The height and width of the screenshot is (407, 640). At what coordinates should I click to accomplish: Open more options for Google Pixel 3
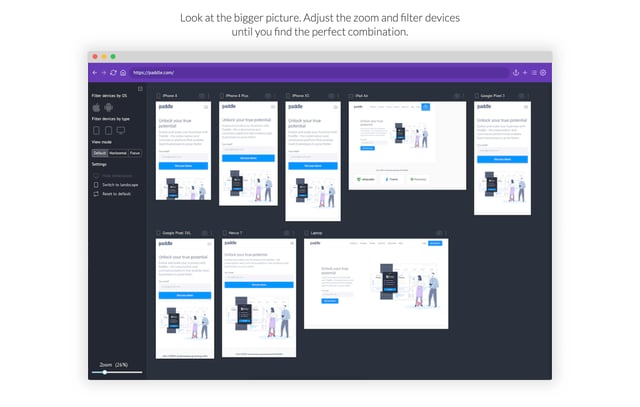pyautogui.click(x=529, y=96)
